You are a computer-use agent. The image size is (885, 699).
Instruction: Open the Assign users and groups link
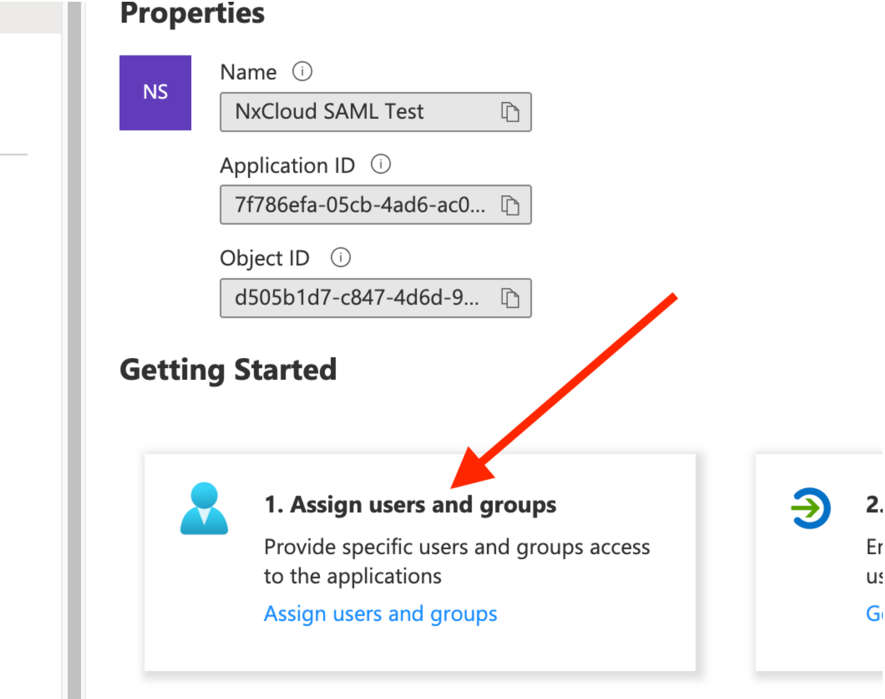coord(380,613)
